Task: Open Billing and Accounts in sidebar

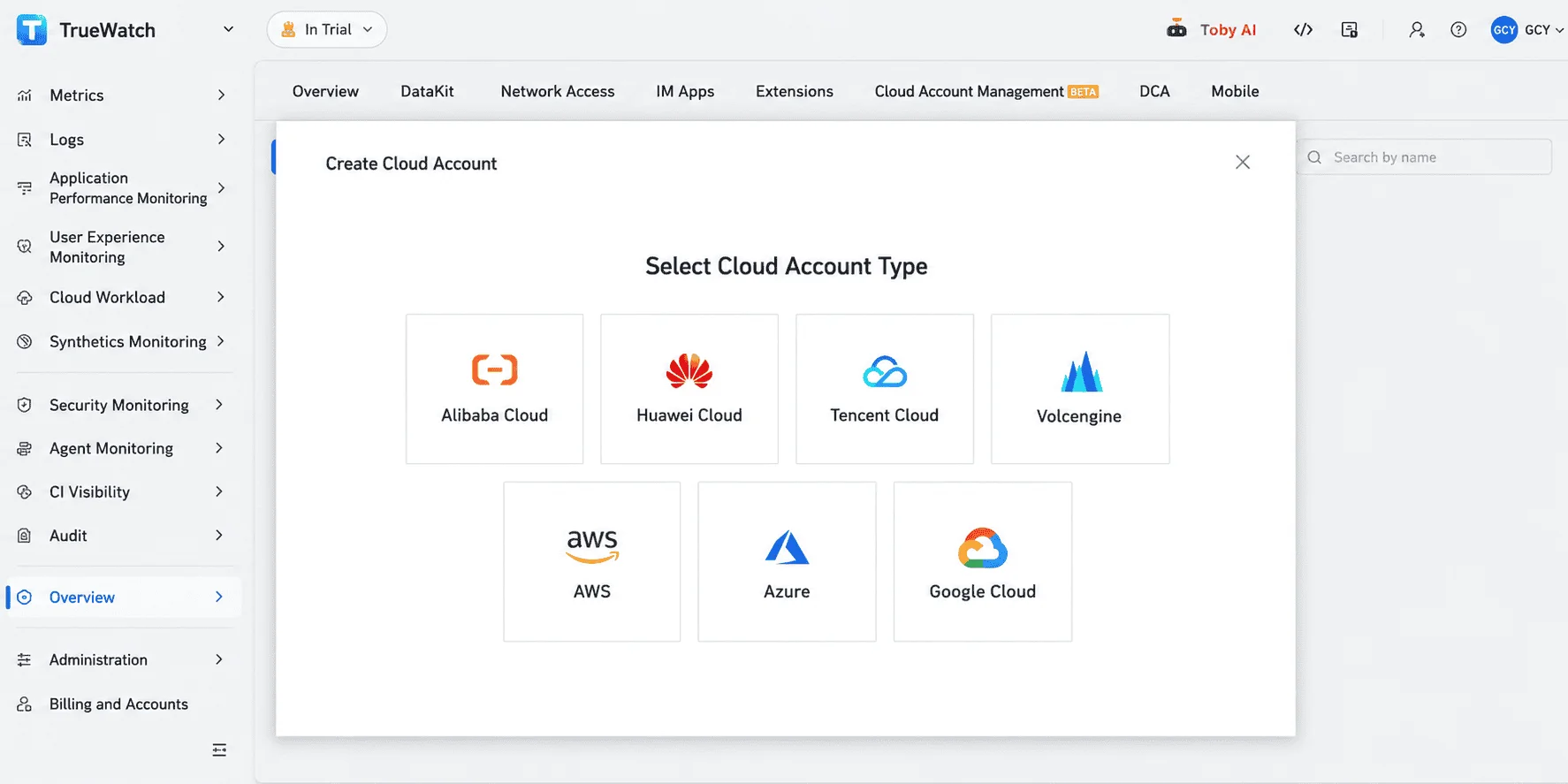Action: click(x=118, y=704)
